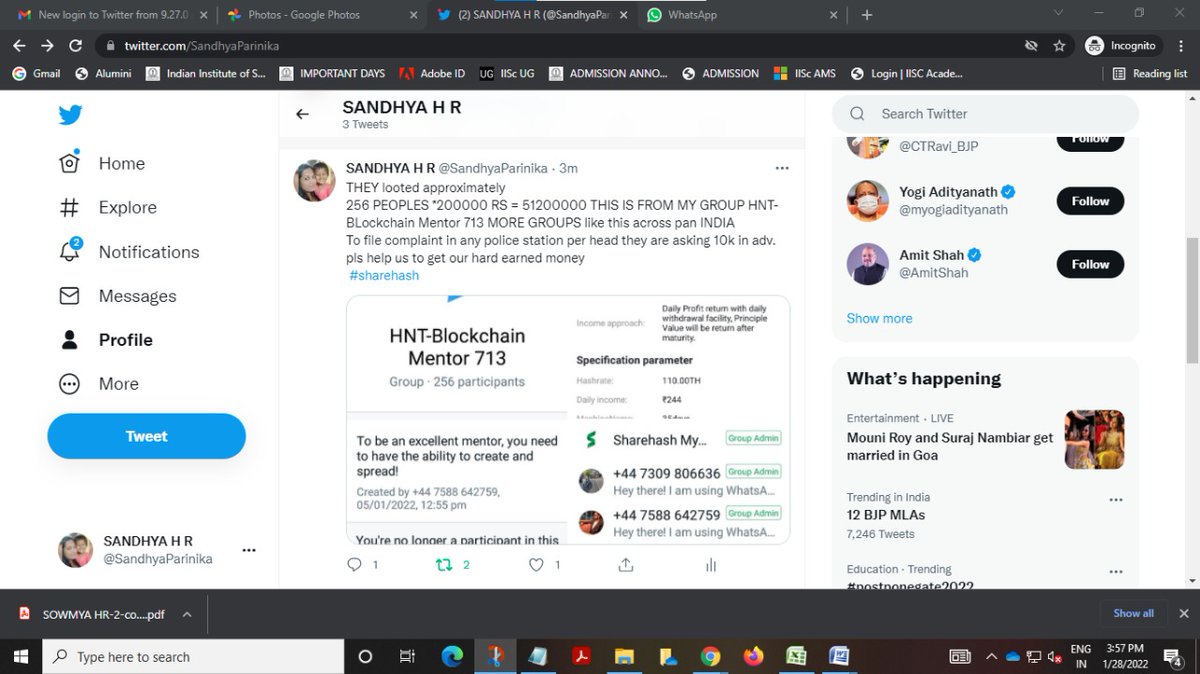Open IISc UG bookmark

(x=507, y=74)
